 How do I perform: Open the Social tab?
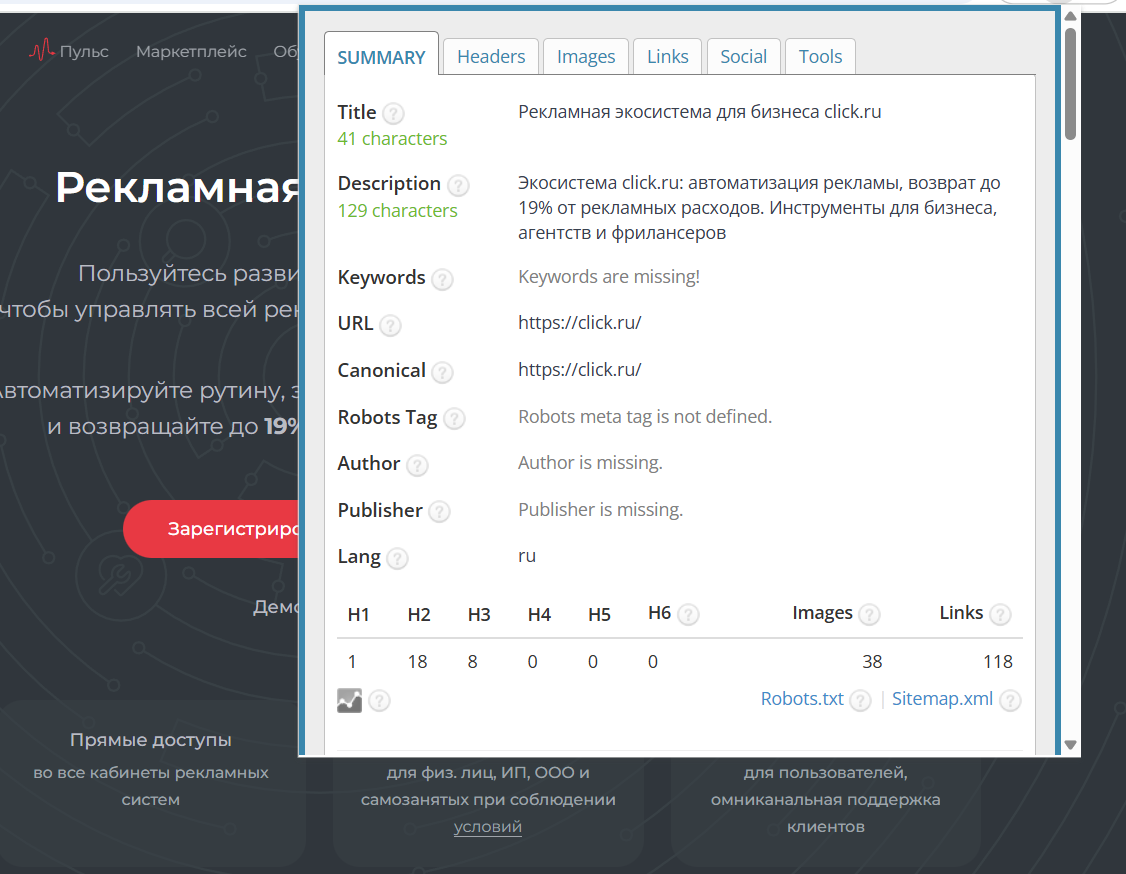[744, 57]
